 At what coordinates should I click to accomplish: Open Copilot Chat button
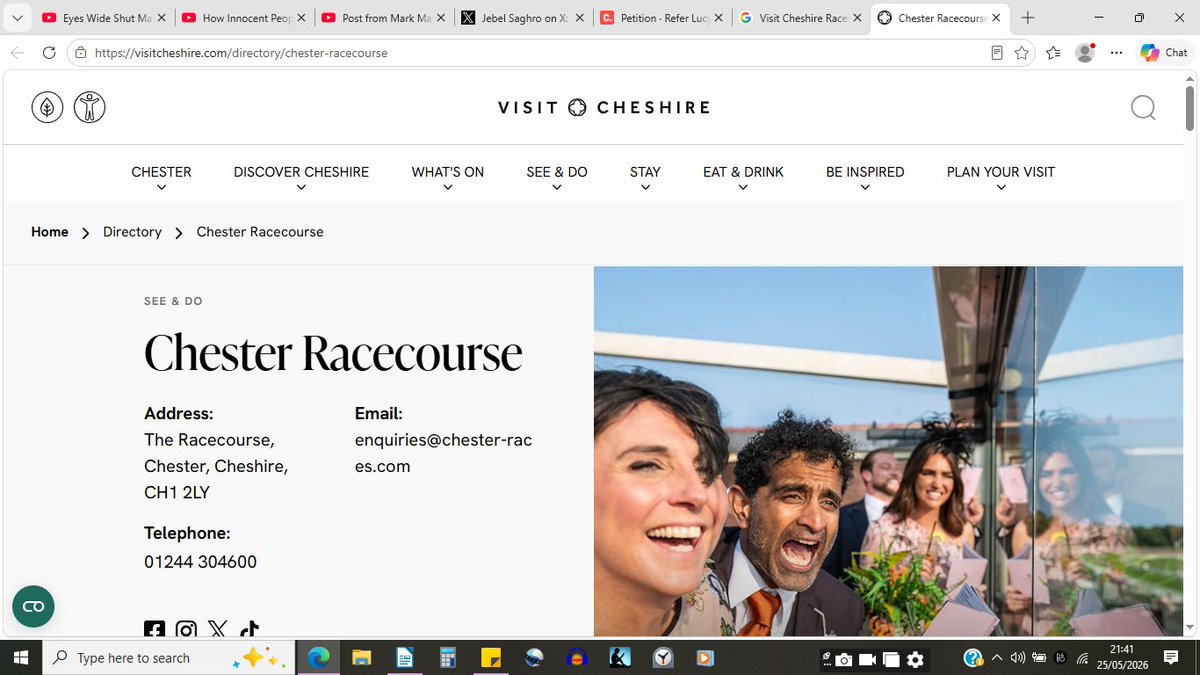pos(1164,53)
